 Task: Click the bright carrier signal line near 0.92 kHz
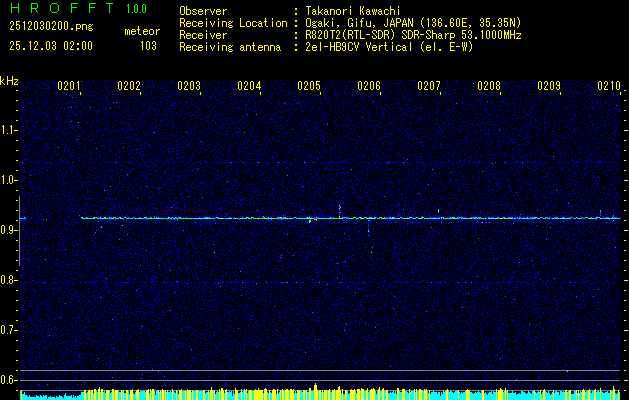click(x=351, y=218)
